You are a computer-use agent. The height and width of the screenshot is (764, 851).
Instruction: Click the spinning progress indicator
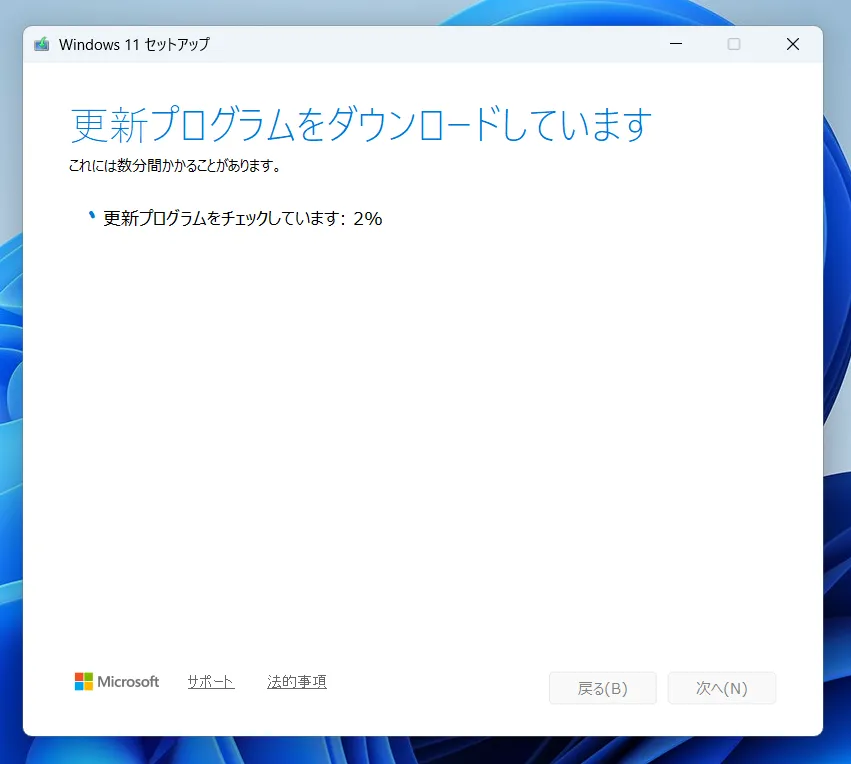(92, 216)
